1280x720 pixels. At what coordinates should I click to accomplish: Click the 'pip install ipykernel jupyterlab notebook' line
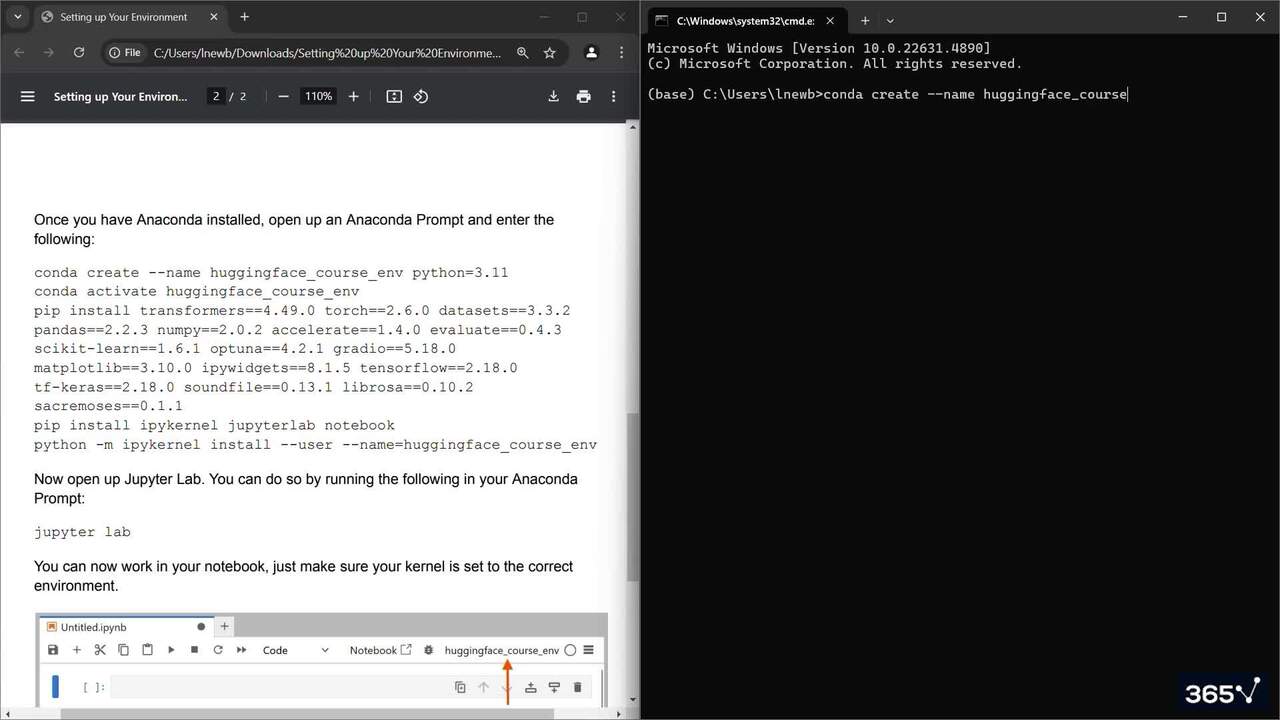click(215, 425)
